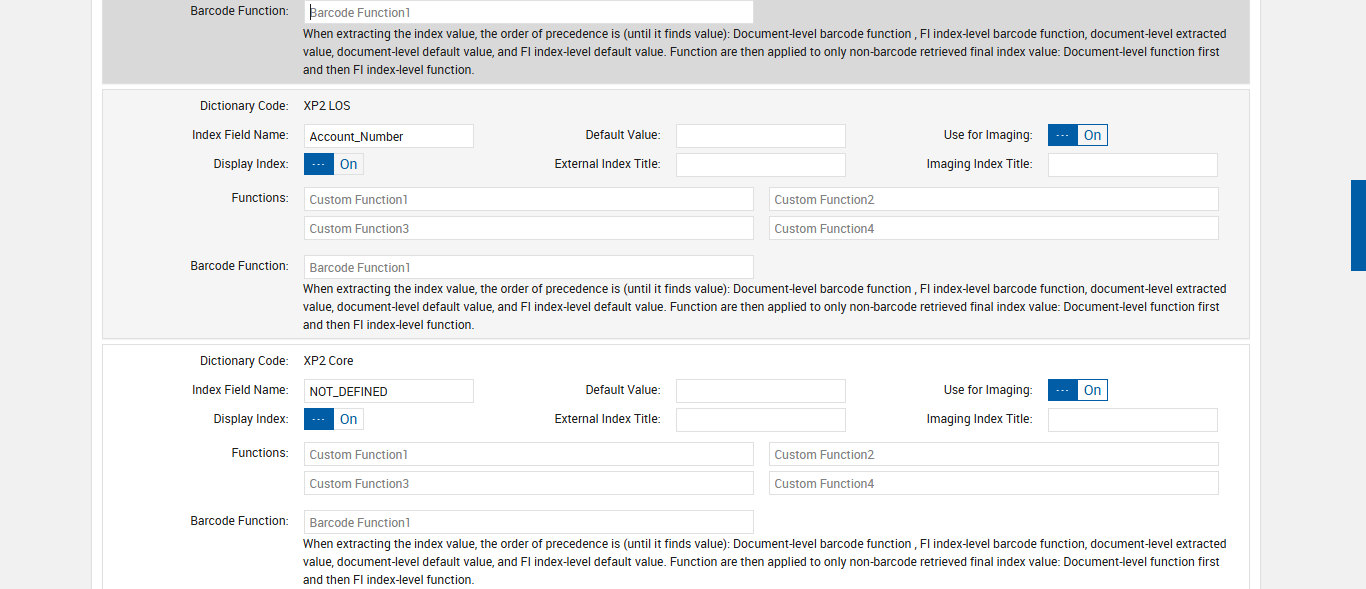Click the topmost Barcode Function field in gray section
Screen dimensions: 1366x589
528,12
